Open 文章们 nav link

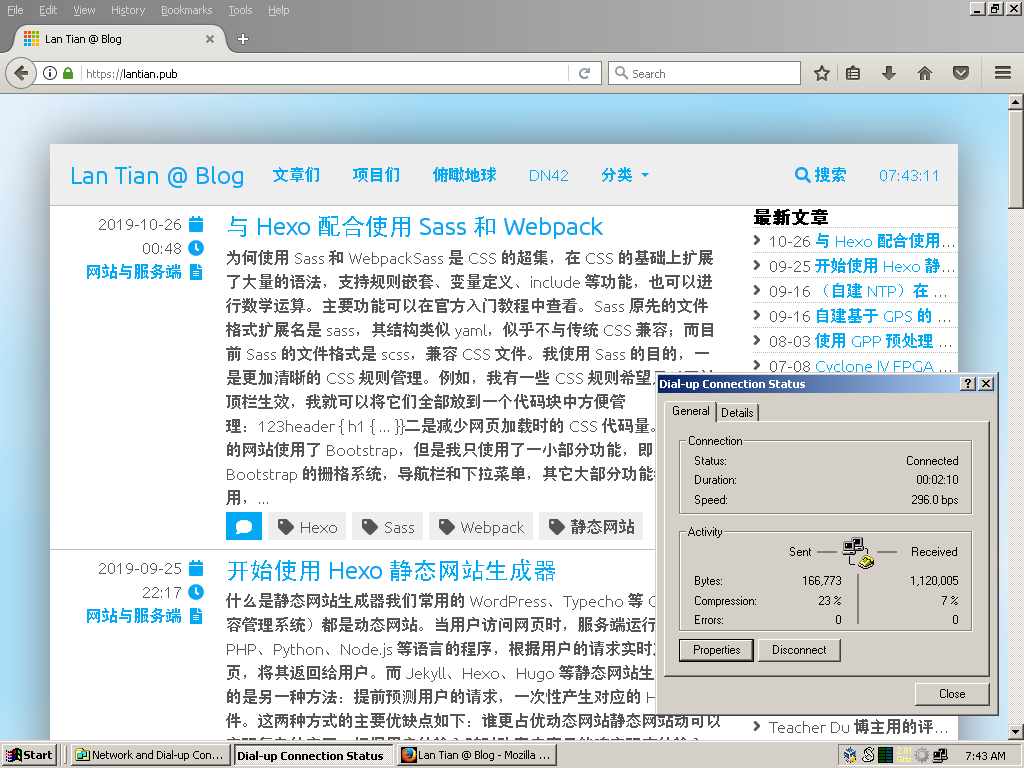coord(296,175)
